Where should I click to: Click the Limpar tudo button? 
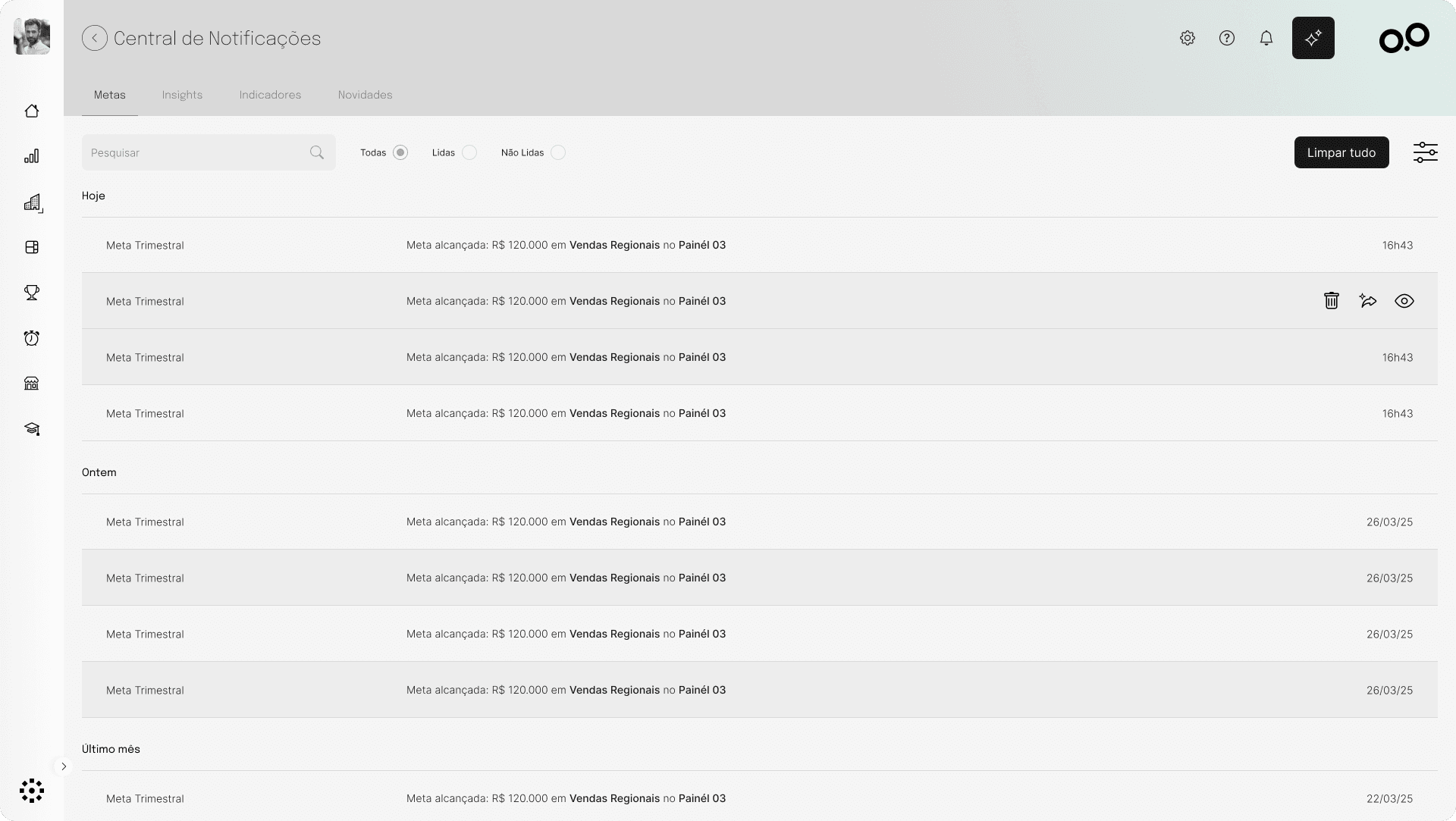click(1341, 152)
